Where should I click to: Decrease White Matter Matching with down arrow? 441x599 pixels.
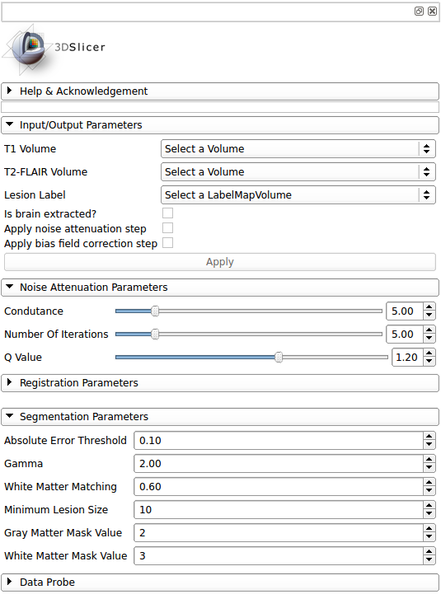[429, 491]
